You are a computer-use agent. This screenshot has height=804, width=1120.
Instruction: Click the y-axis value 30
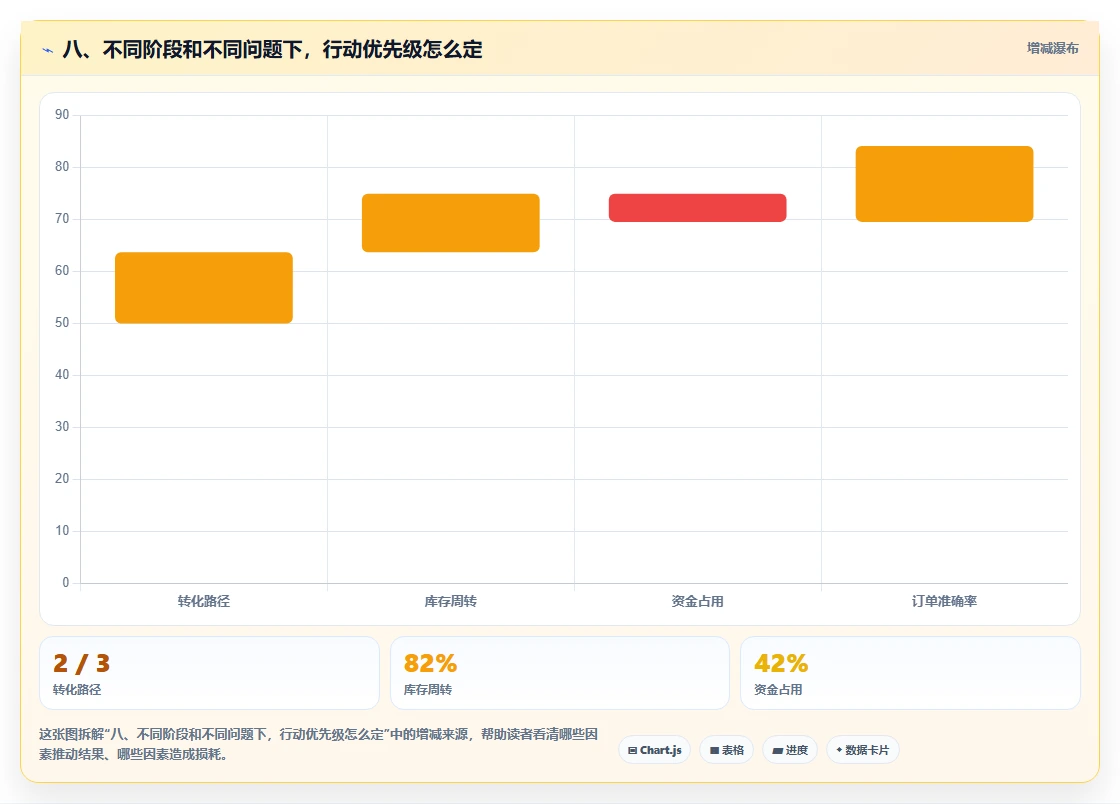point(62,427)
